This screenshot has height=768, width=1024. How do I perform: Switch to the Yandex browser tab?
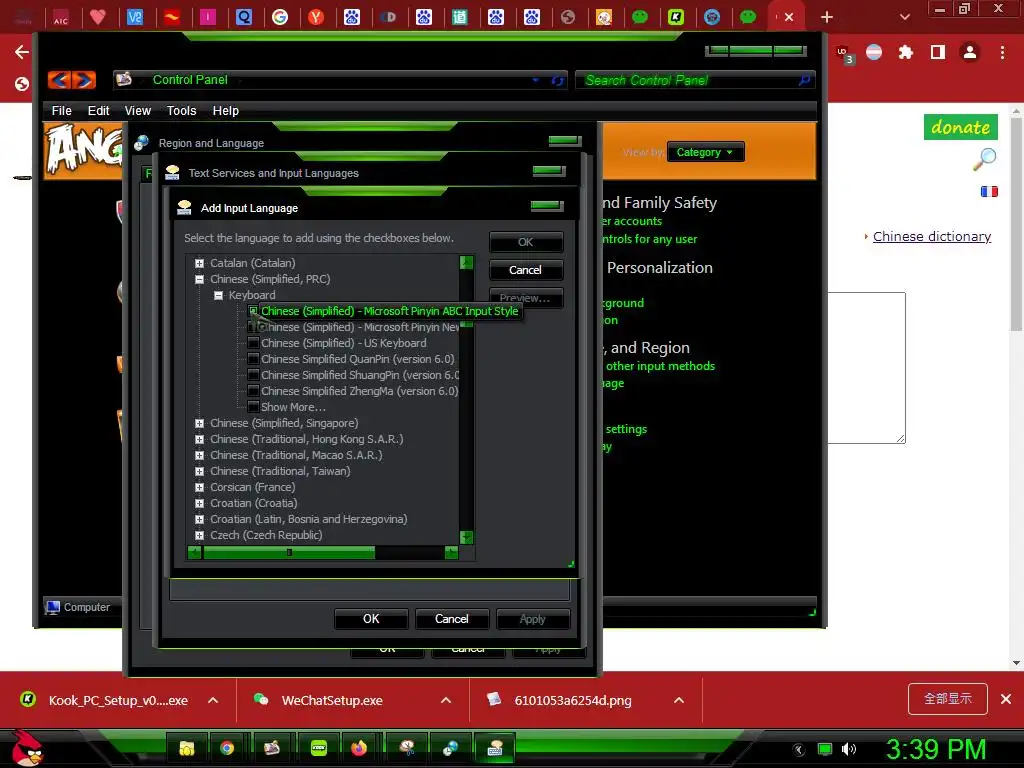tap(316, 17)
